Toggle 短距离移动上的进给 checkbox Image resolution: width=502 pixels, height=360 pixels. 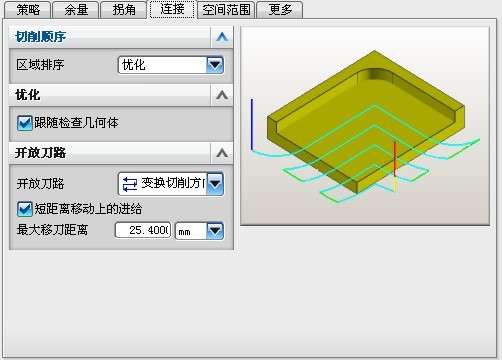(x=24, y=209)
